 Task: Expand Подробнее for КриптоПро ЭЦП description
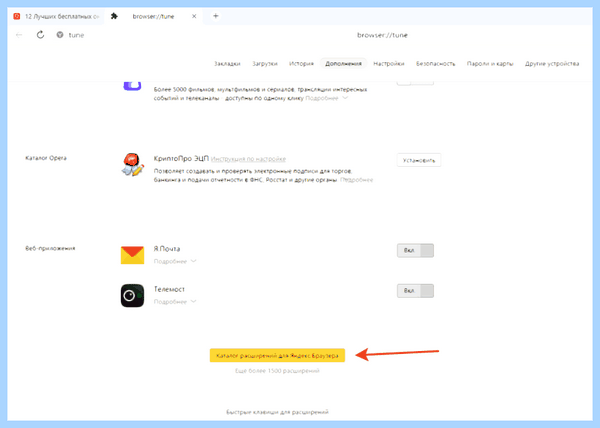point(357,180)
